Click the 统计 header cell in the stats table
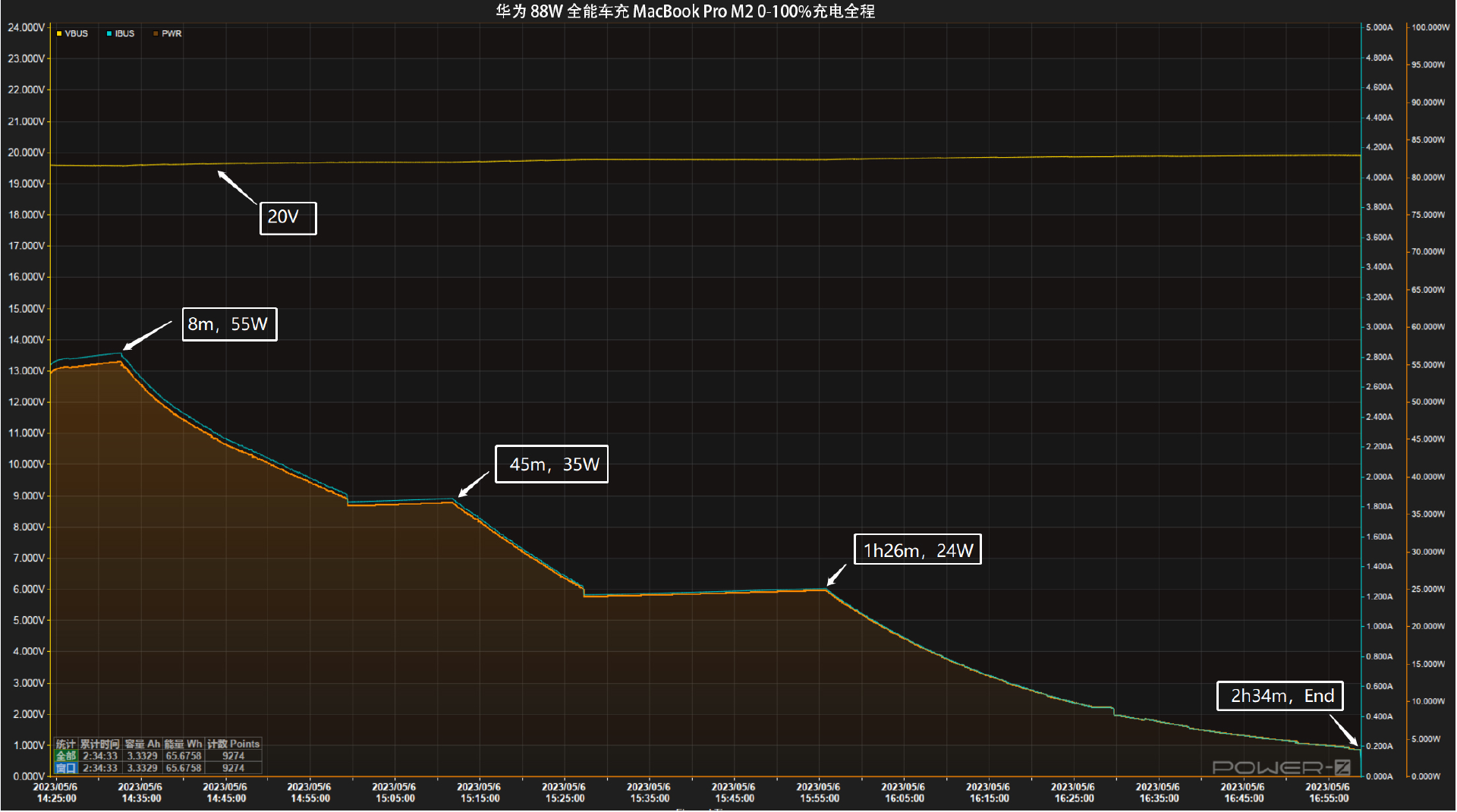This screenshot has width=1457, height=812. 66,744
